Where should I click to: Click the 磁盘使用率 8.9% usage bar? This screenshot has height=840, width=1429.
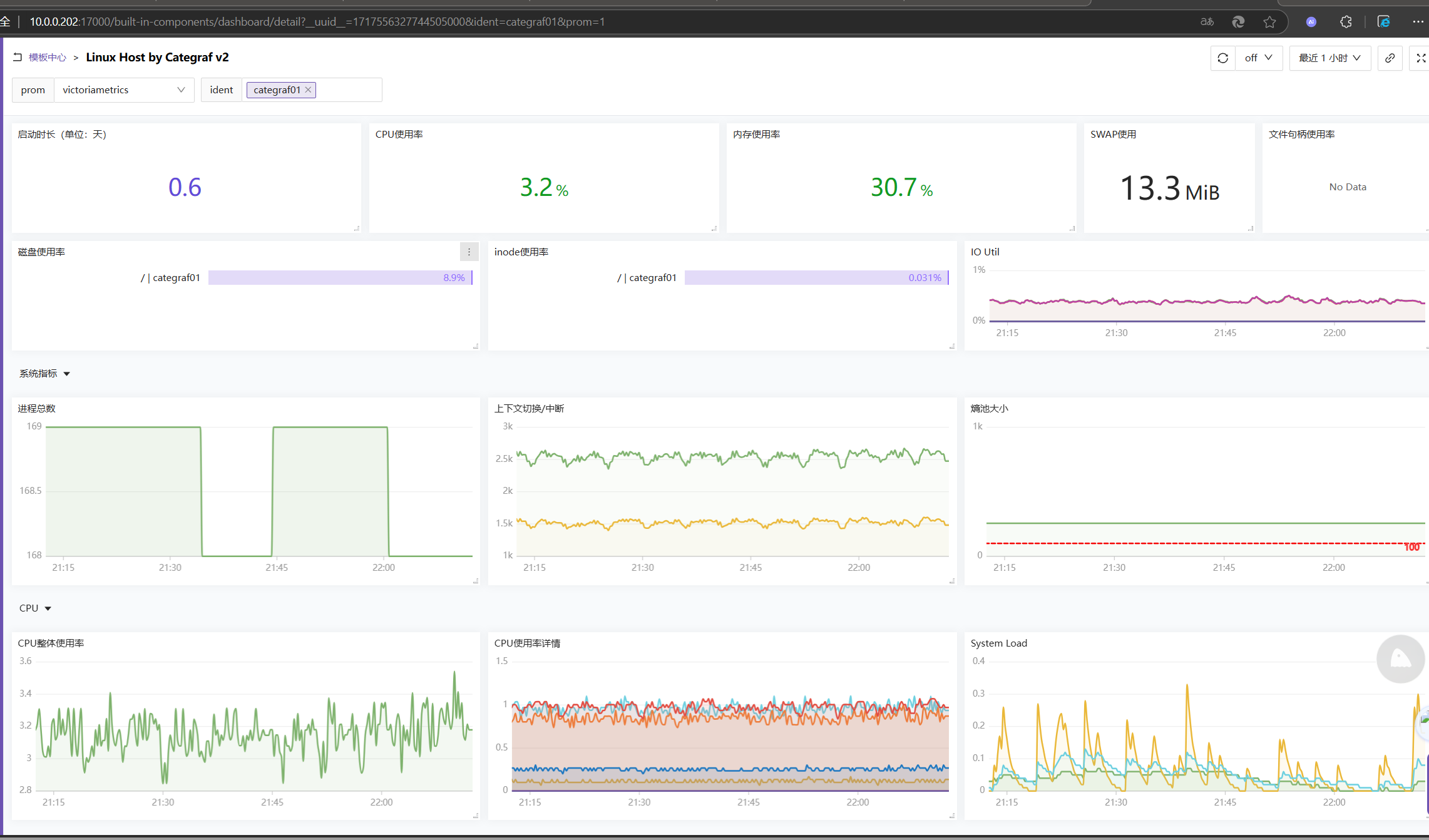pos(340,278)
